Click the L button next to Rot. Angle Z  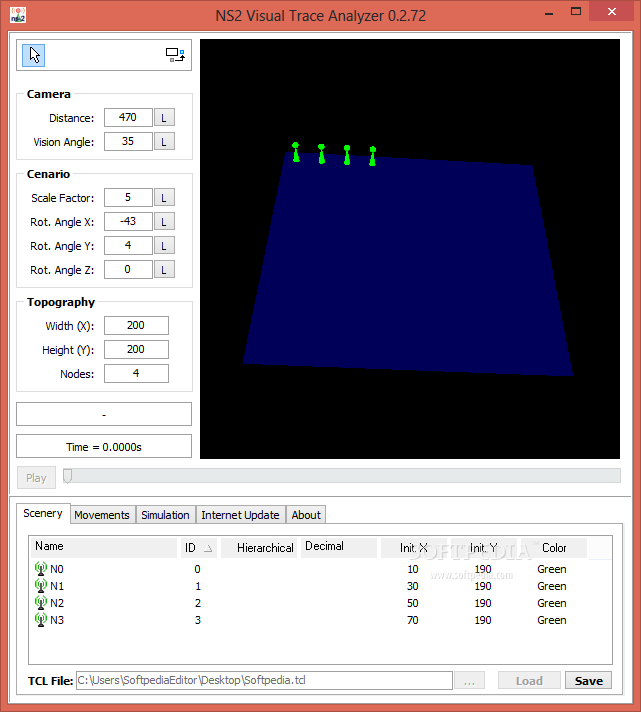coord(164,270)
